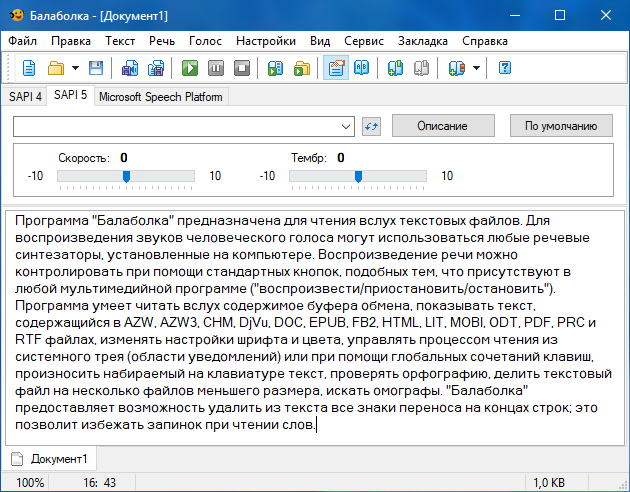Click the Скорость slider handle

pos(126,177)
